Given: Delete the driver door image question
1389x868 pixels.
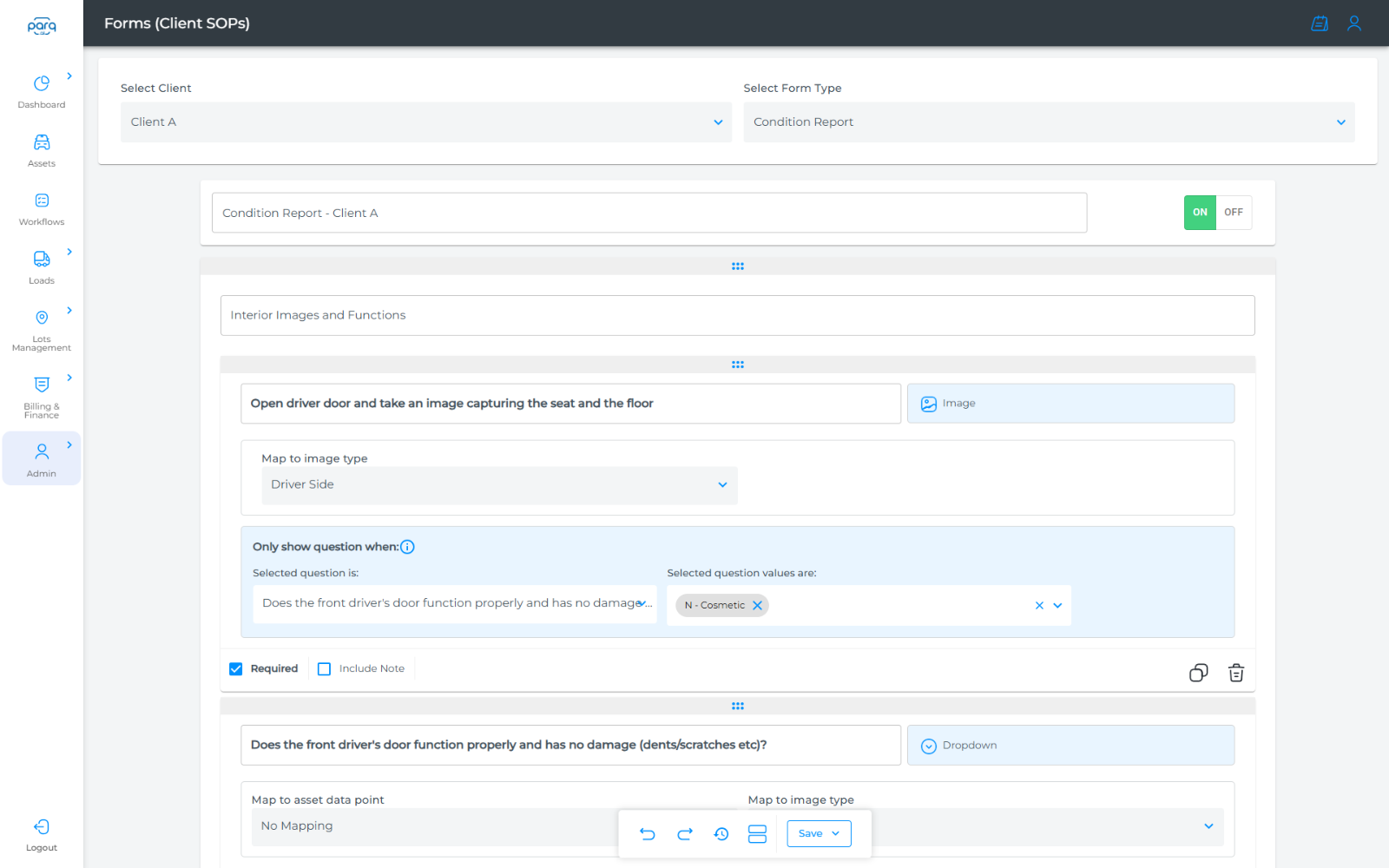Looking at the screenshot, I should [1236, 673].
